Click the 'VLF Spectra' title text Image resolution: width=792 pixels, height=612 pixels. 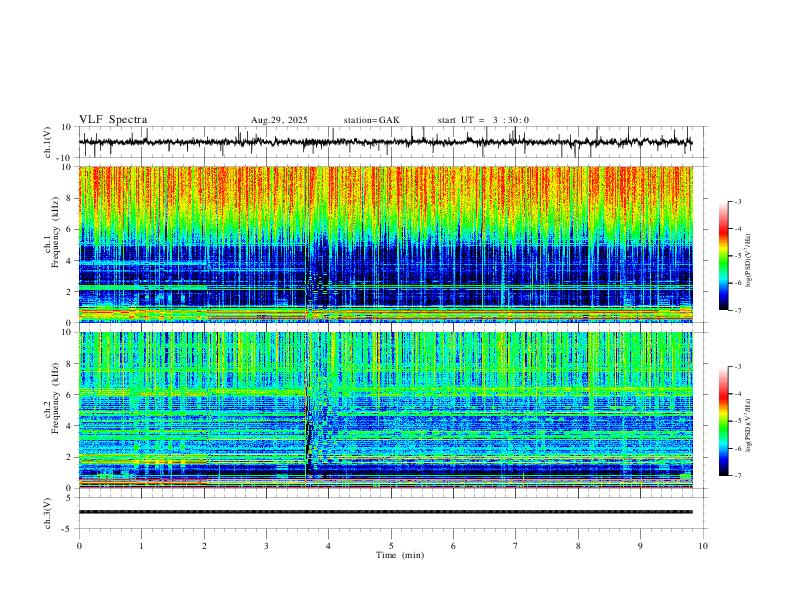(x=113, y=119)
